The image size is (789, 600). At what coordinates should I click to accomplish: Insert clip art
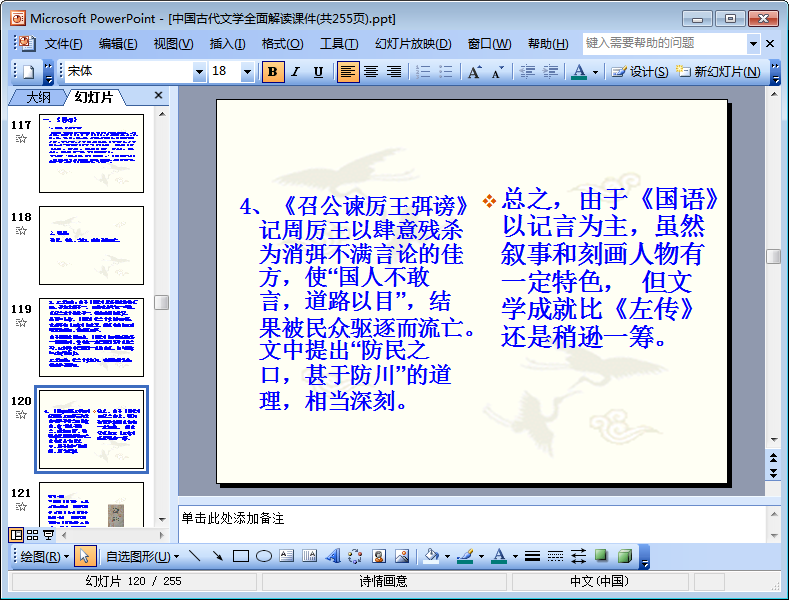pos(378,556)
